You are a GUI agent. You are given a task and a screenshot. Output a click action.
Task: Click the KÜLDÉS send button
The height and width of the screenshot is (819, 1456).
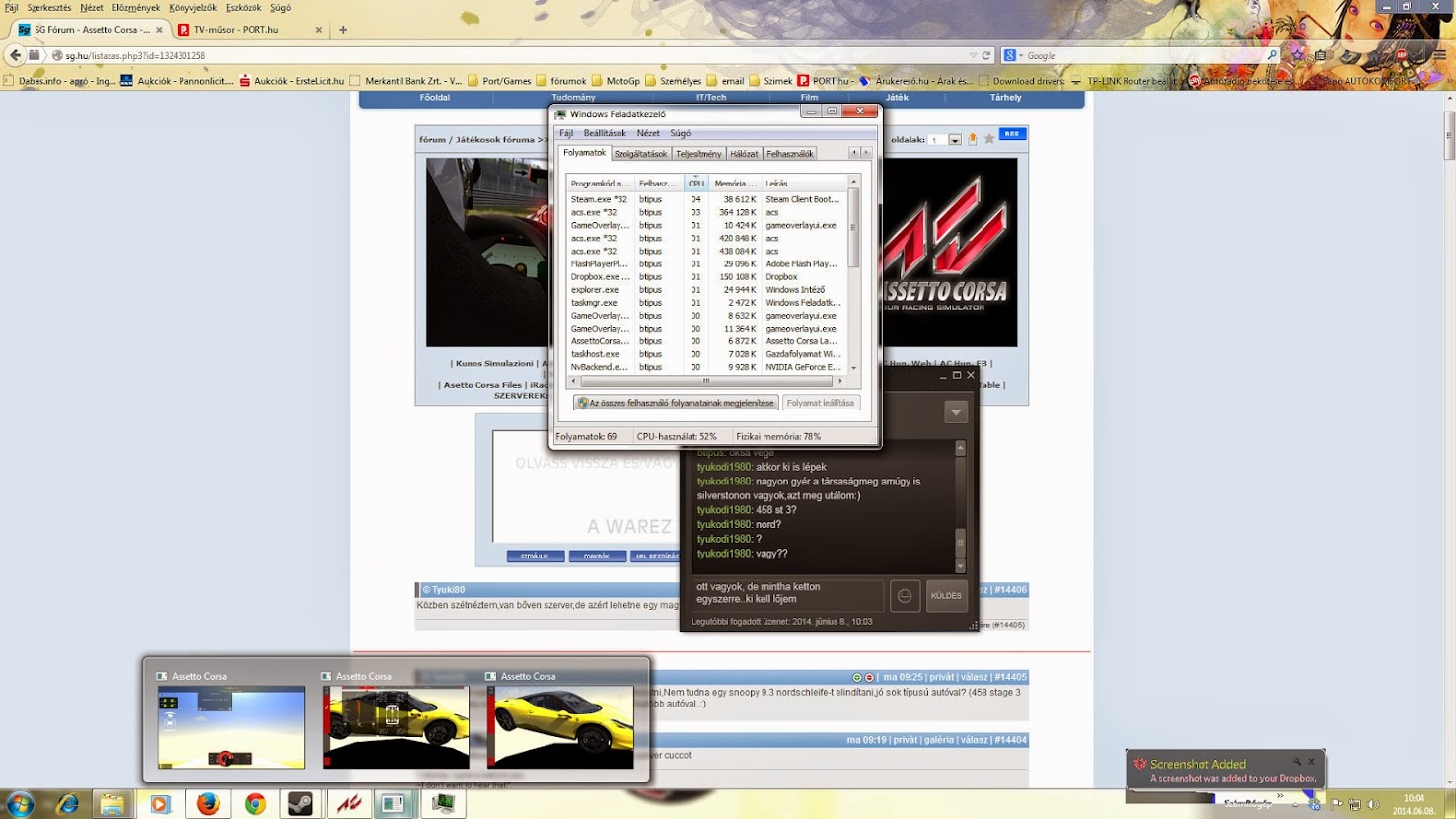(x=946, y=596)
